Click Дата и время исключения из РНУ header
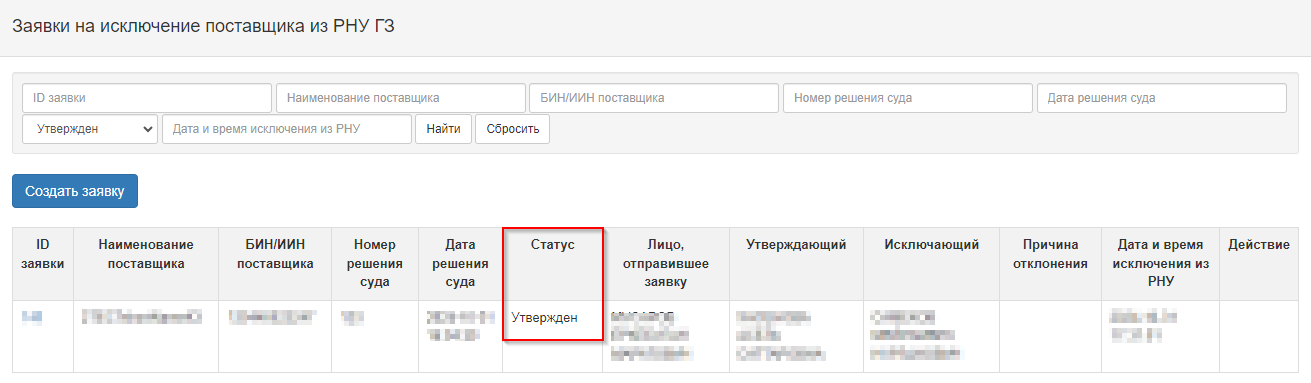 [x=1160, y=263]
